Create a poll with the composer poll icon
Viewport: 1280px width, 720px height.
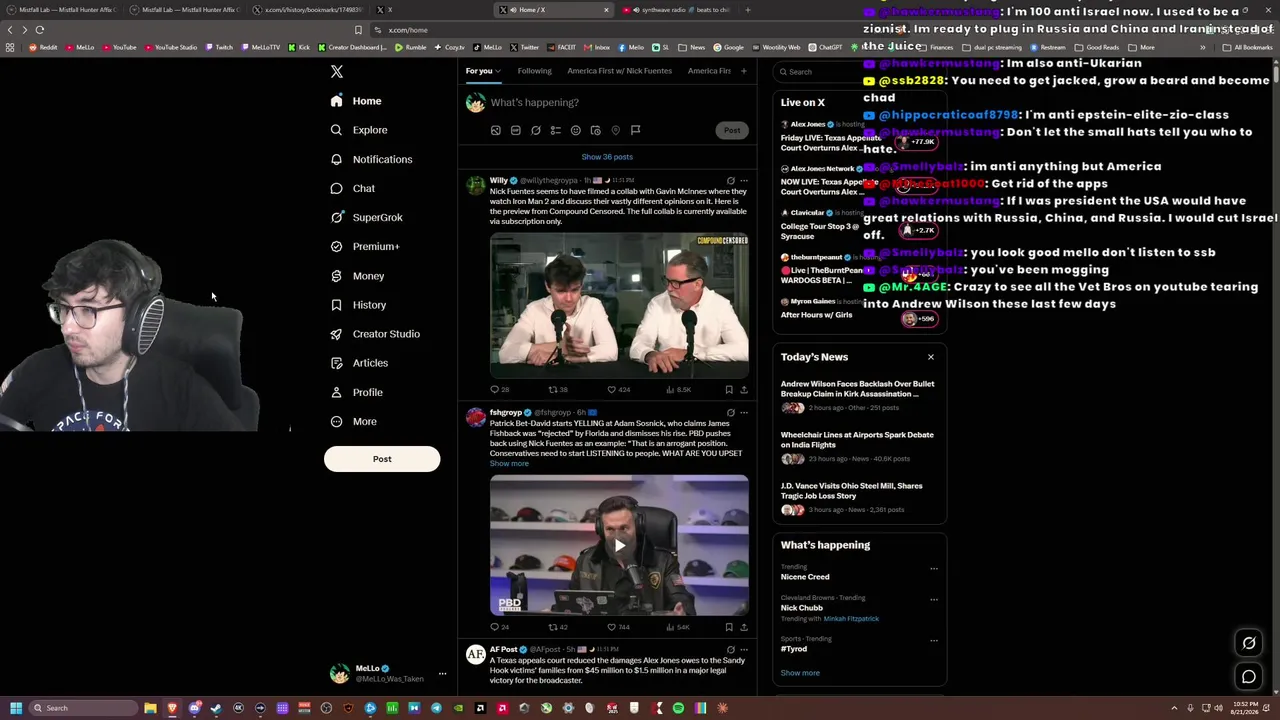pos(555,130)
